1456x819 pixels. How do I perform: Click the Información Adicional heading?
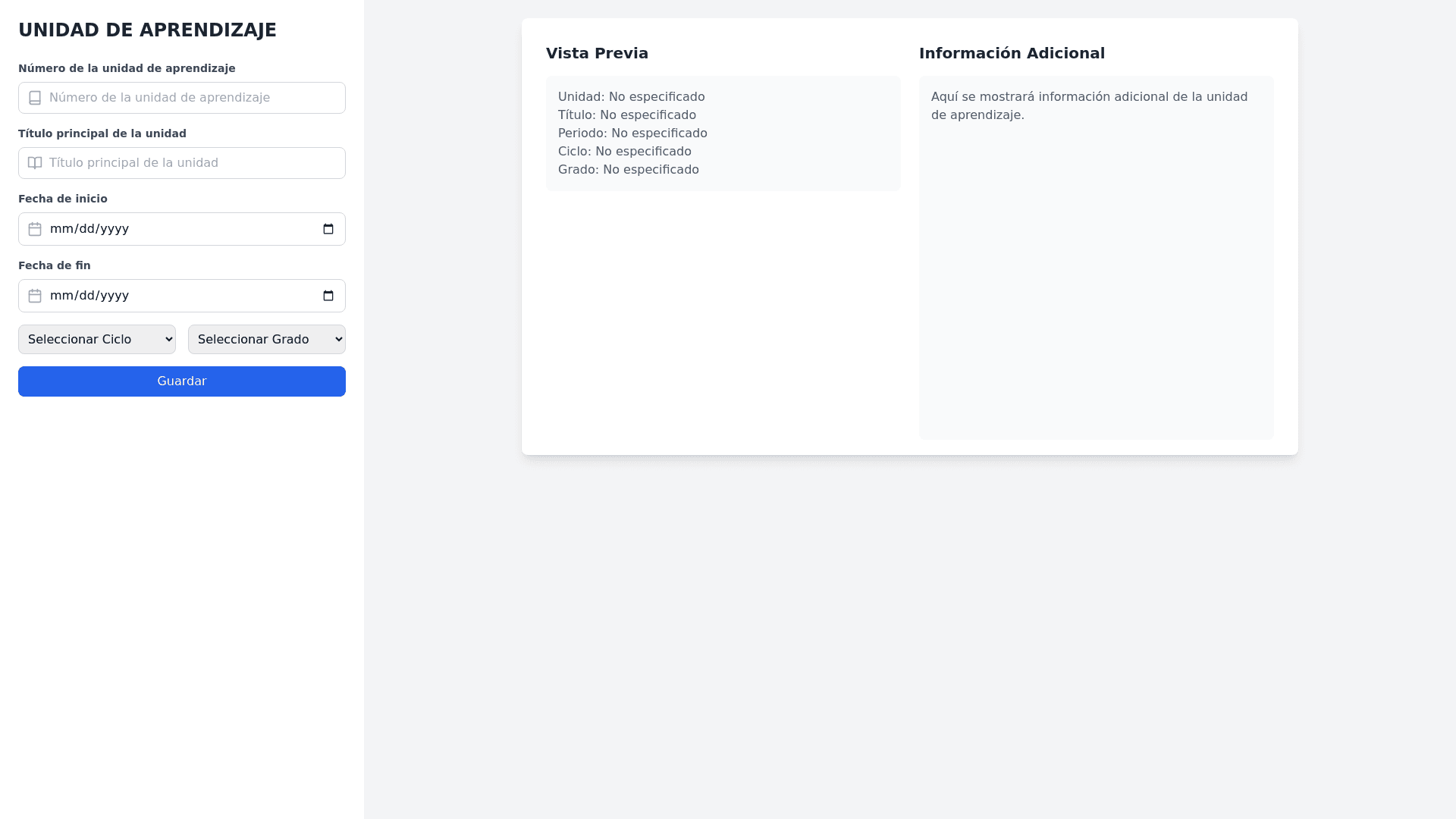pyautogui.click(x=1012, y=53)
